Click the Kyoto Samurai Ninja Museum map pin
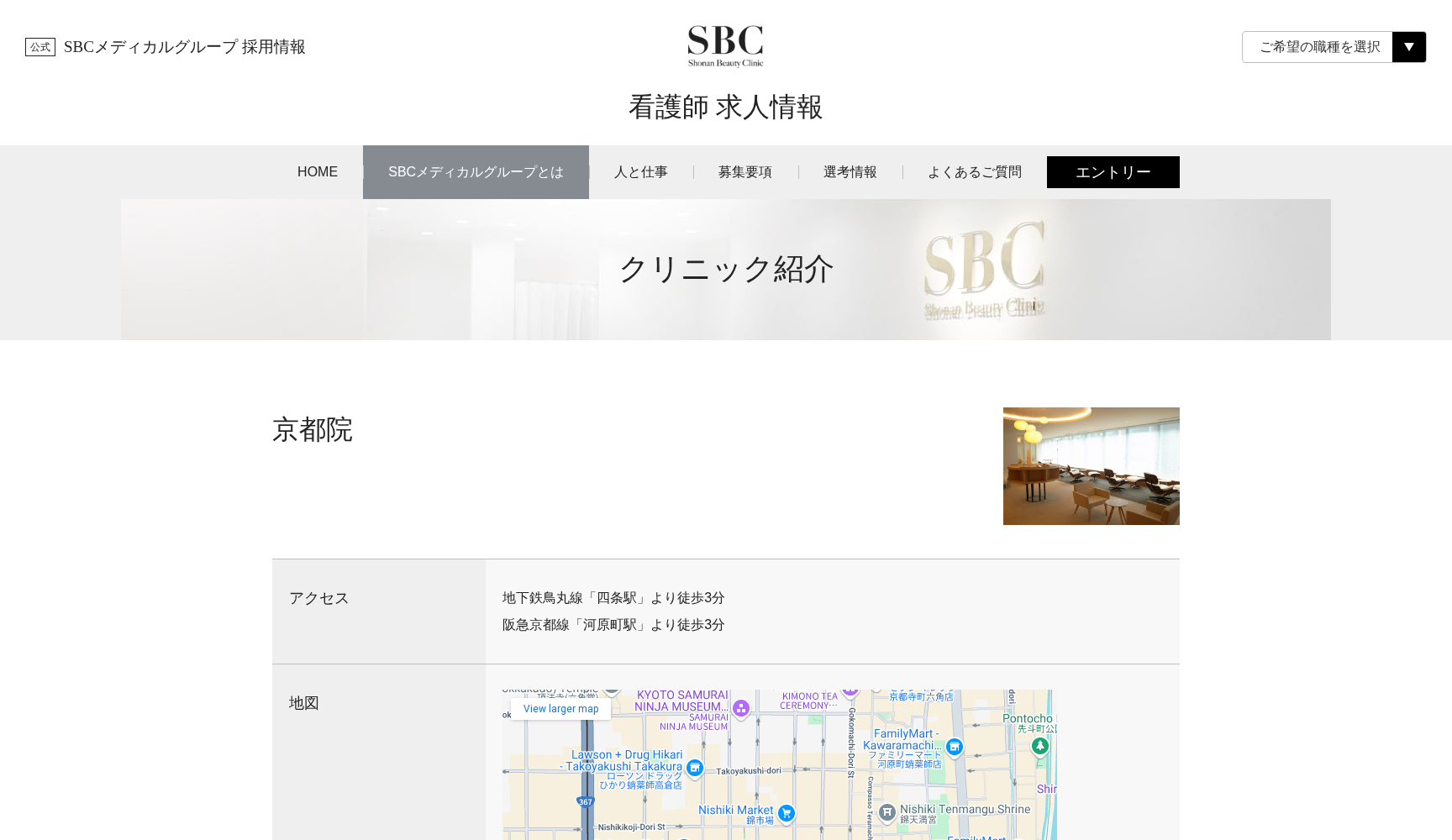This screenshot has height=840, width=1452. (x=741, y=708)
